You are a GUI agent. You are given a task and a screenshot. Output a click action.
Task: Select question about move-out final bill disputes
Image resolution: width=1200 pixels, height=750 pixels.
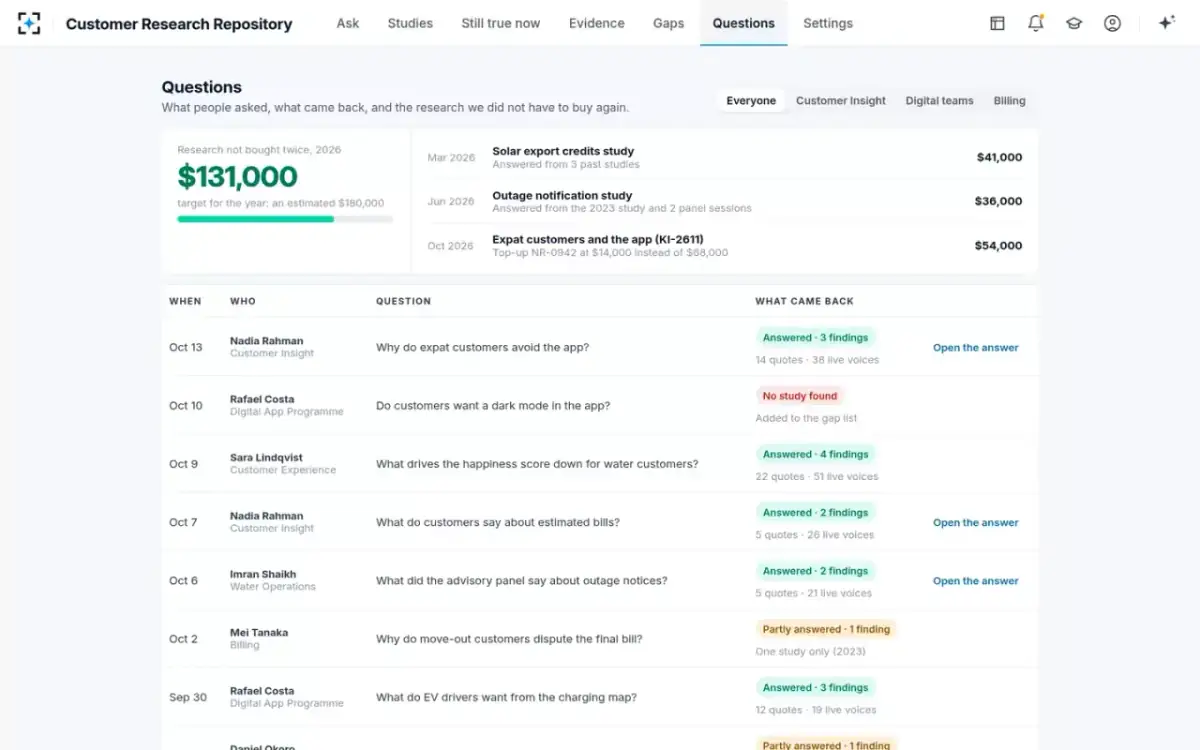[x=509, y=639]
